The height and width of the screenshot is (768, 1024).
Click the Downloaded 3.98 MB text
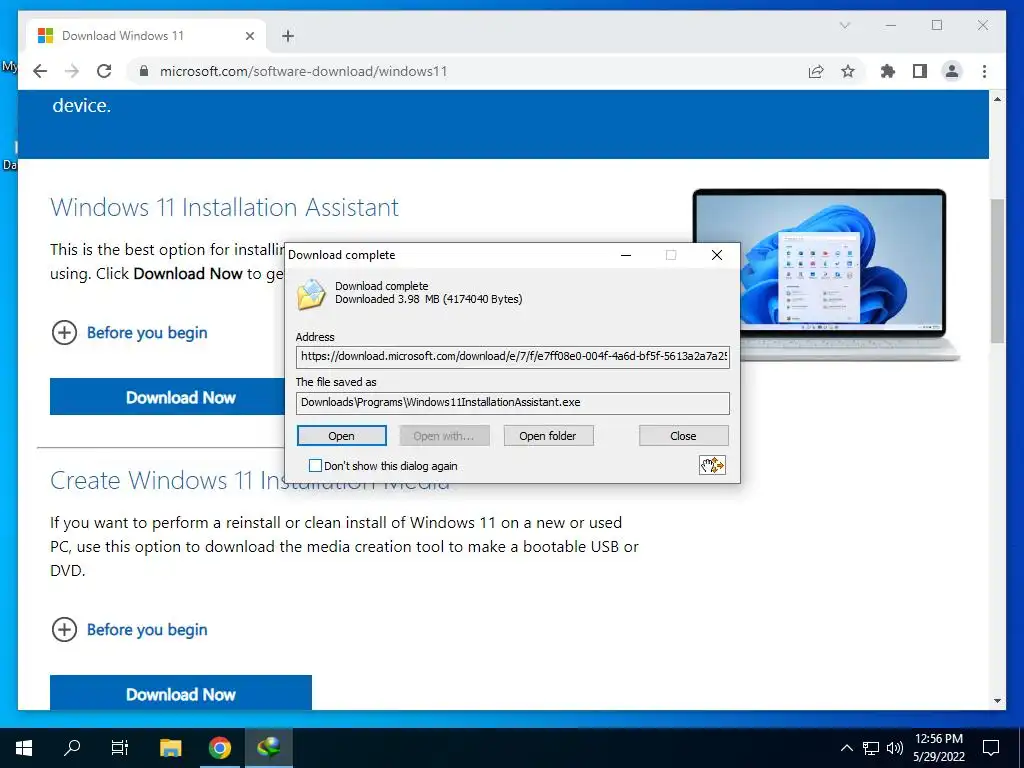tap(428, 300)
